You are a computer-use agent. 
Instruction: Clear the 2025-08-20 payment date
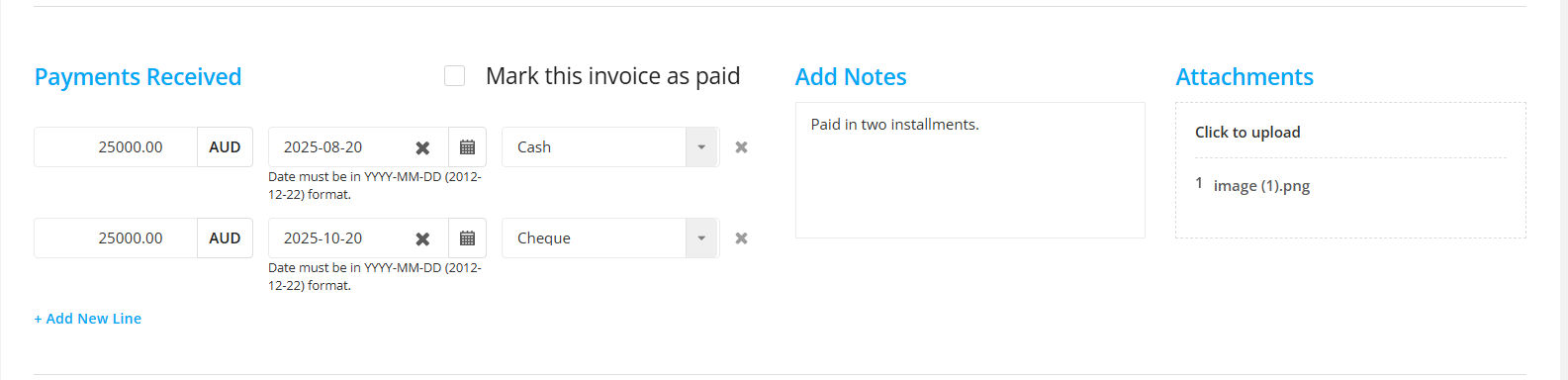click(422, 147)
